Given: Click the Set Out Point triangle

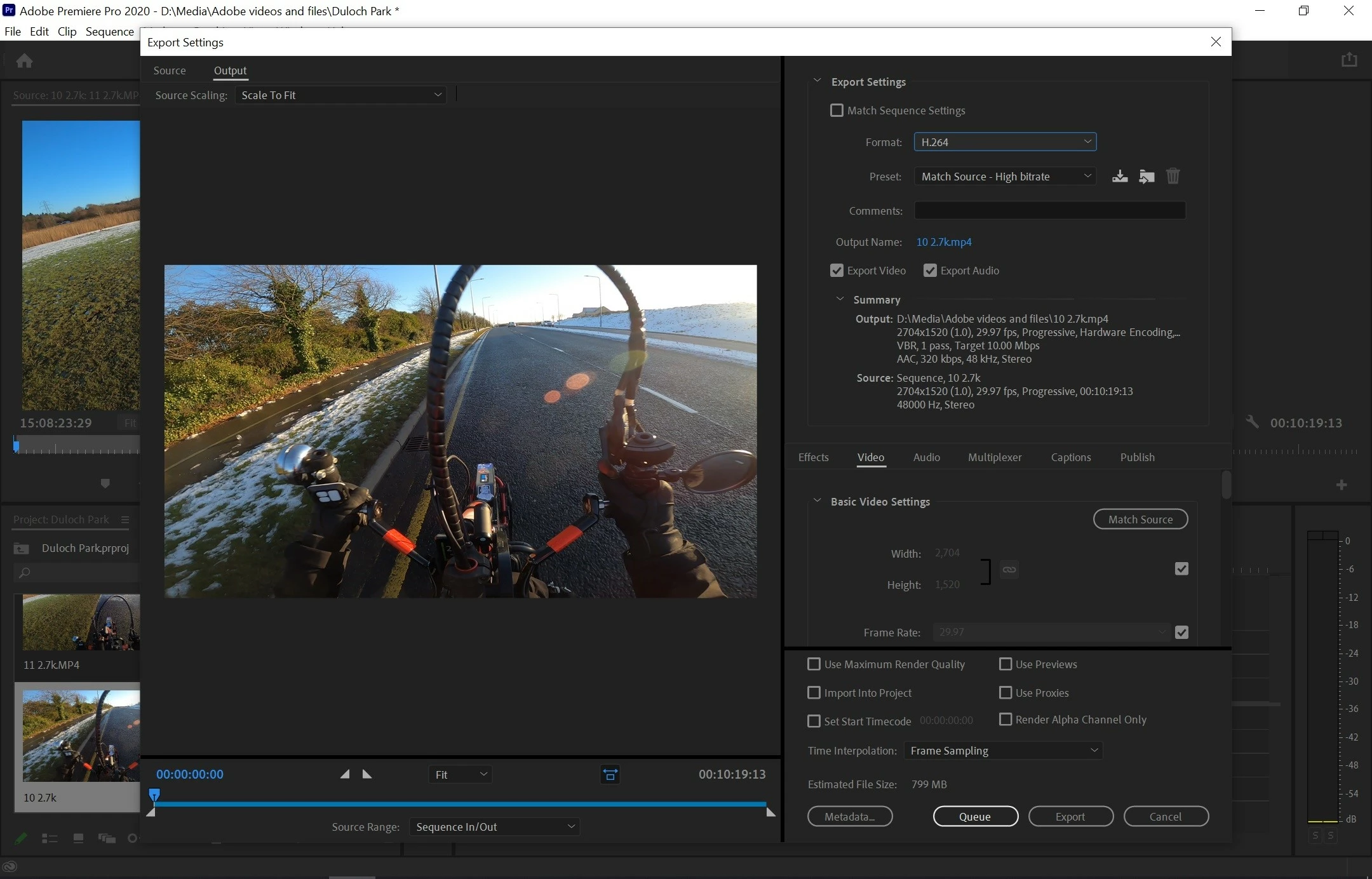Looking at the screenshot, I should click(x=367, y=774).
